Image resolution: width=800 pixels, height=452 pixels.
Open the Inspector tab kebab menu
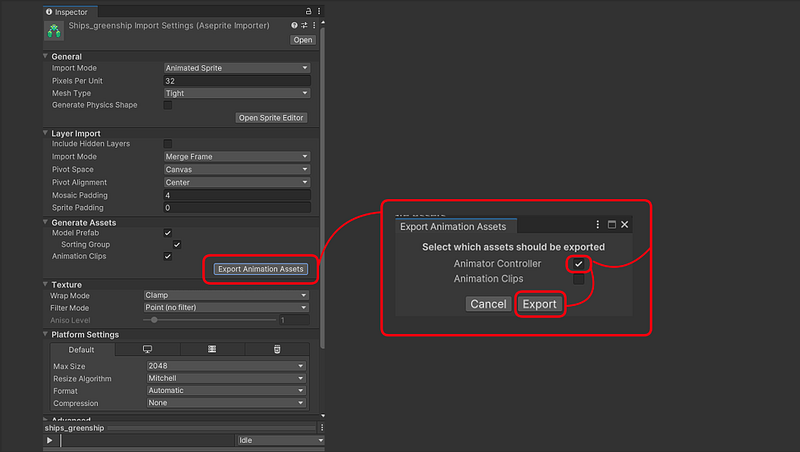319,11
